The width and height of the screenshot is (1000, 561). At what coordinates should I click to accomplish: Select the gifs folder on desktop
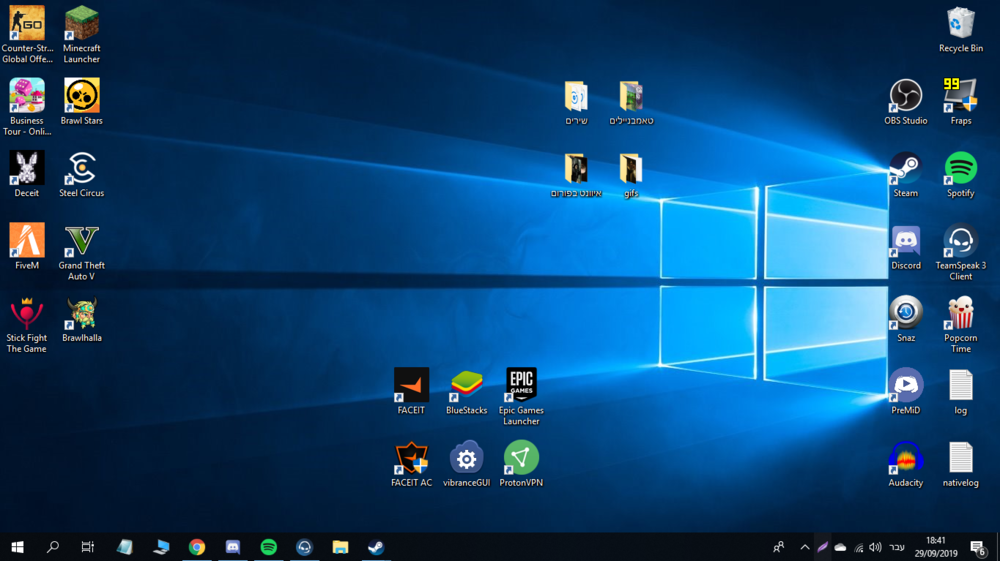pyautogui.click(x=630, y=169)
